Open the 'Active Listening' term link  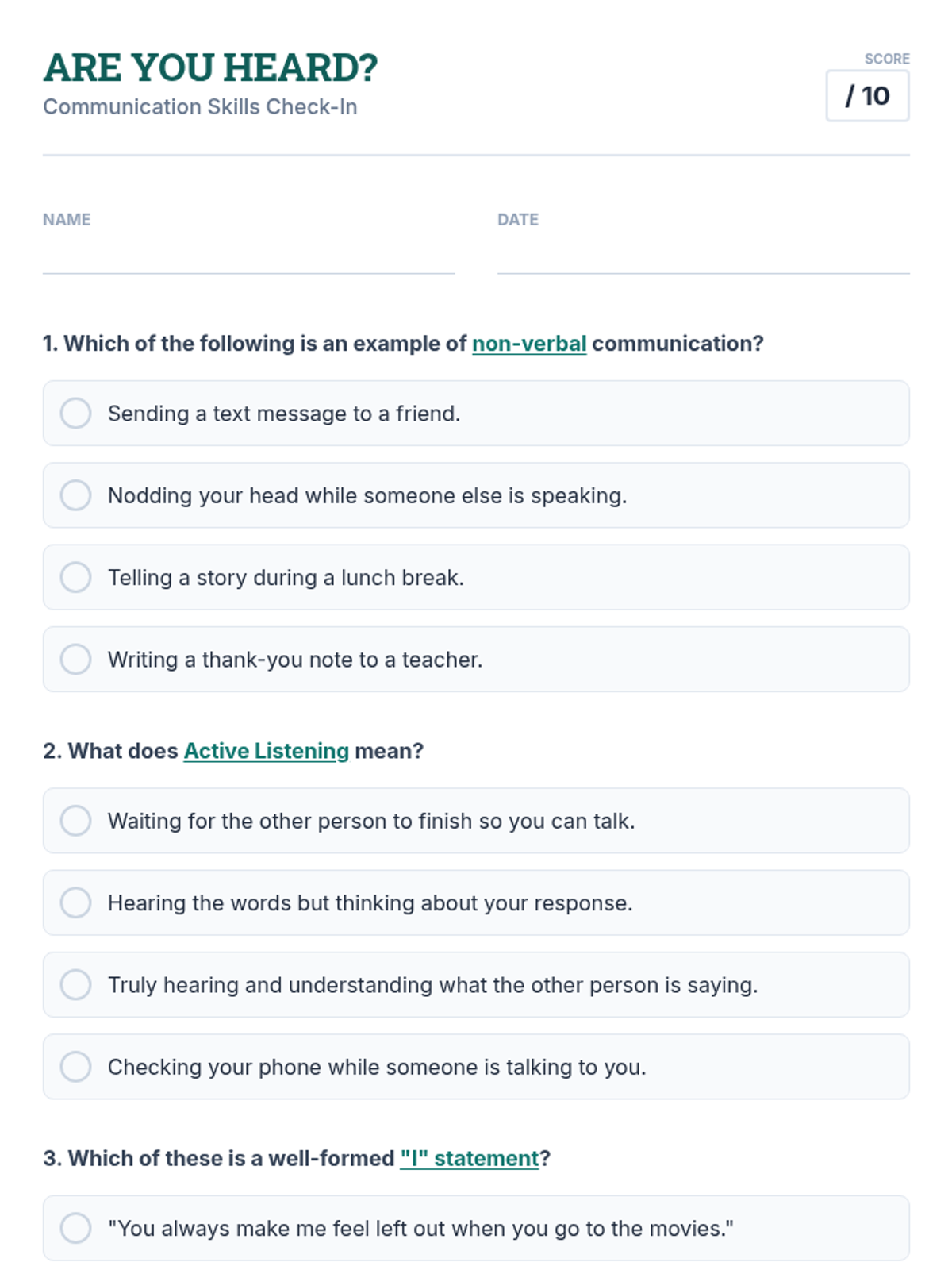(267, 751)
